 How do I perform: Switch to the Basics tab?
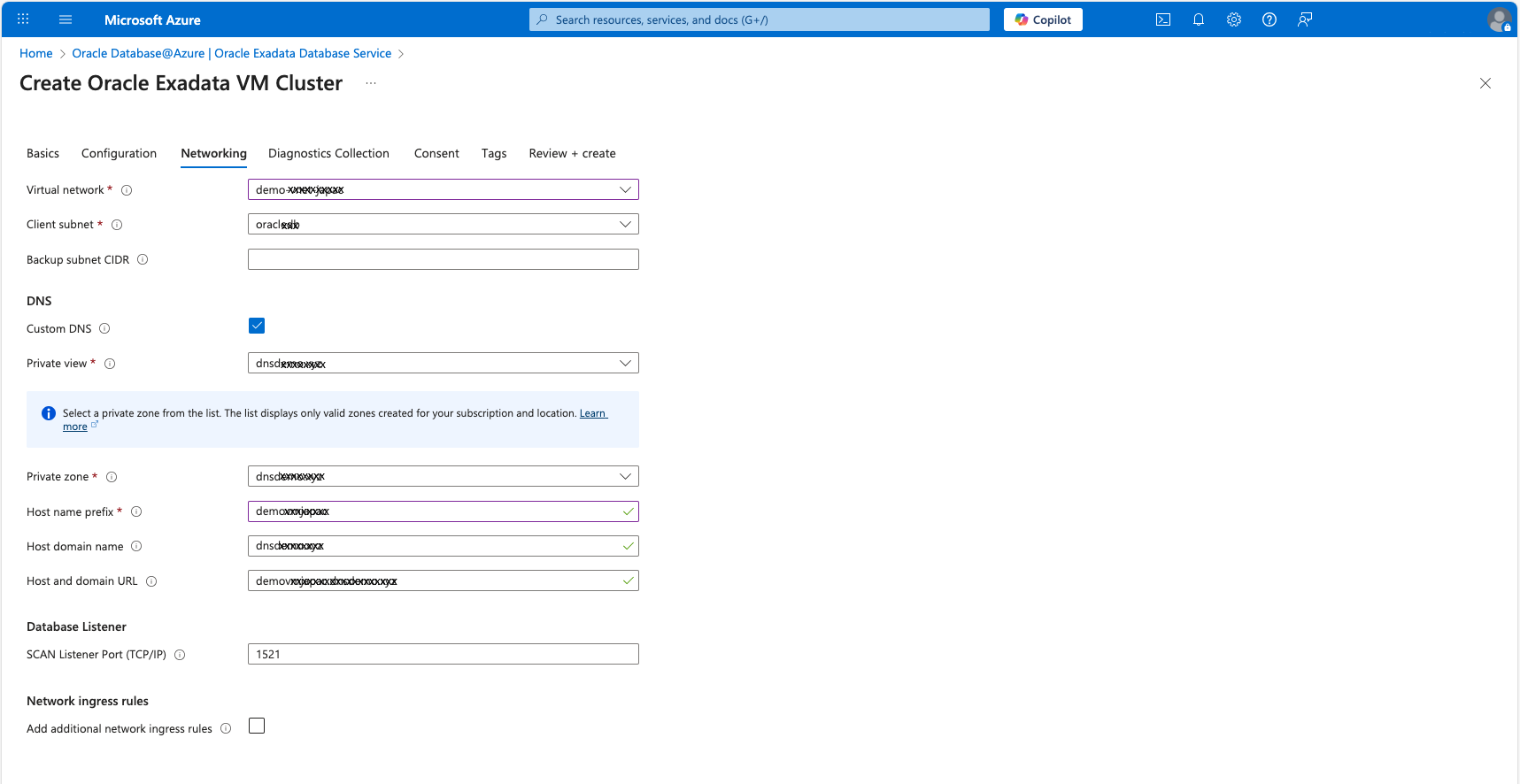(x=42, y=153)
